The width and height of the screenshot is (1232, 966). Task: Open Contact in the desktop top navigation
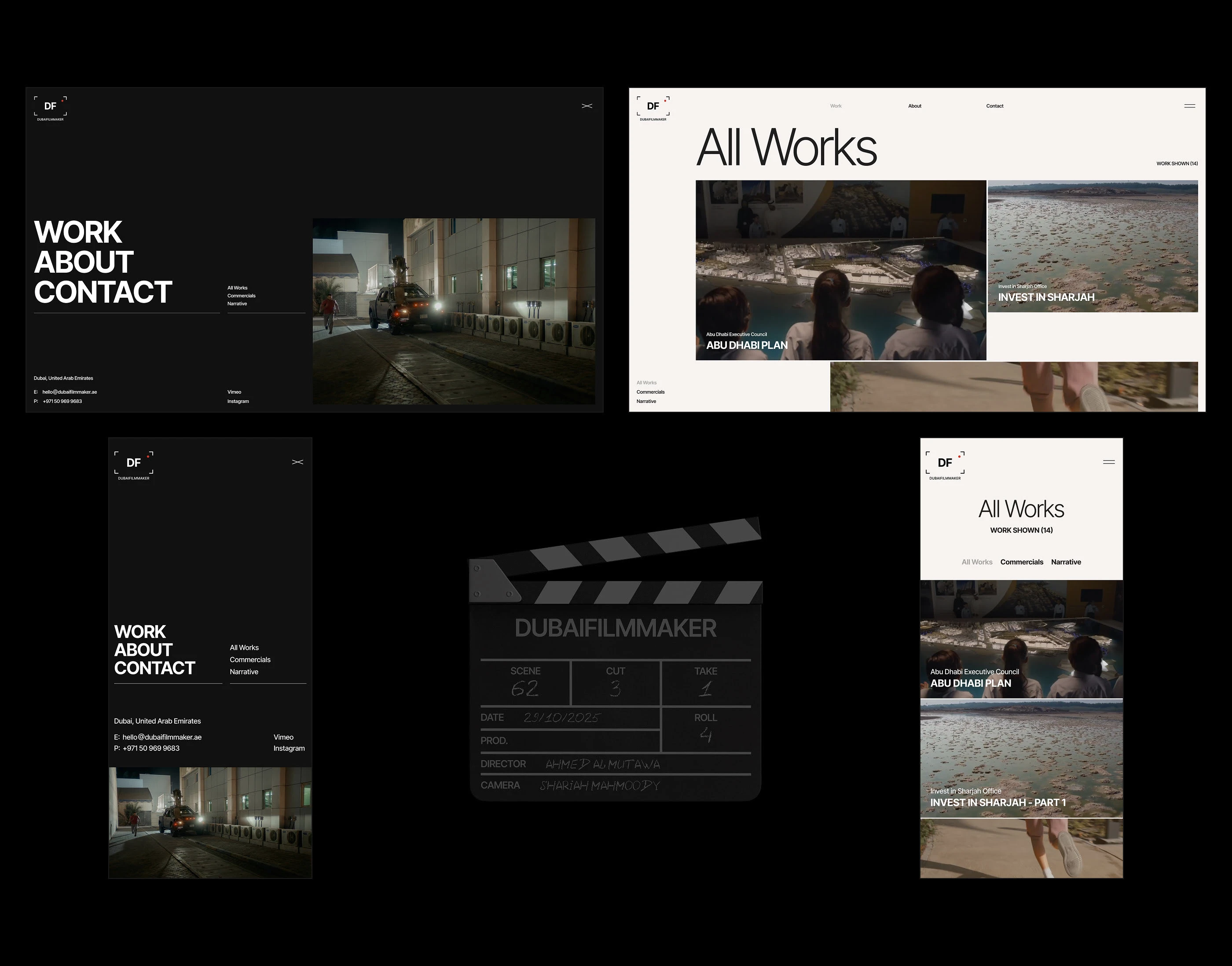(x=994, y=106)
